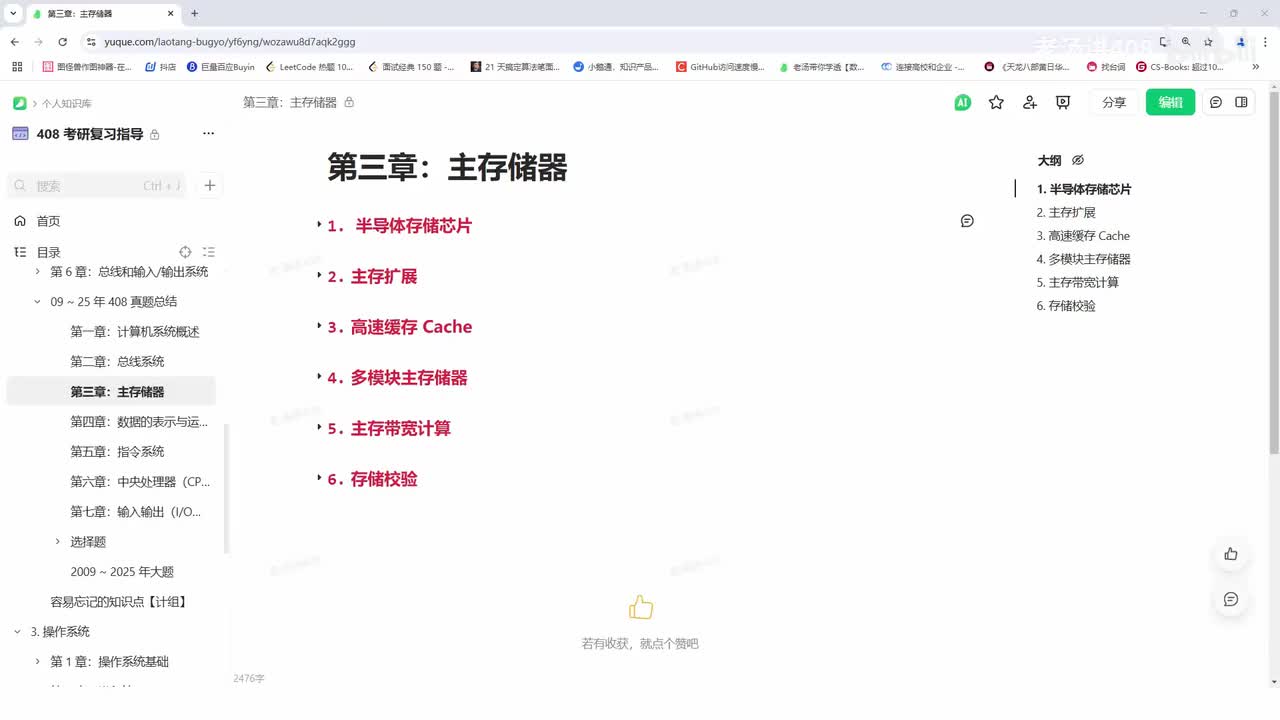Jump to outline item 4. 多模块主存储器
The width and height of the screenshot is (1280, 720).
[1084, 259]
